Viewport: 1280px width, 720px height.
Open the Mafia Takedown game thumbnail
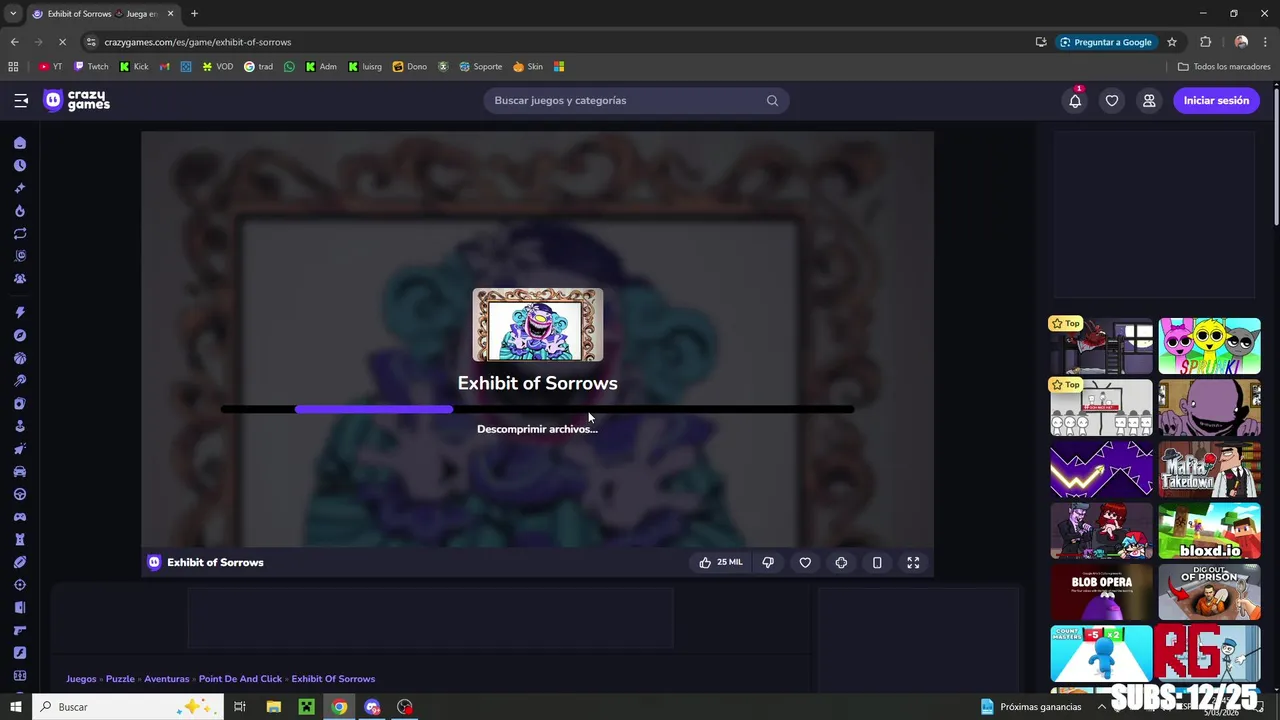click(1209, 469)
